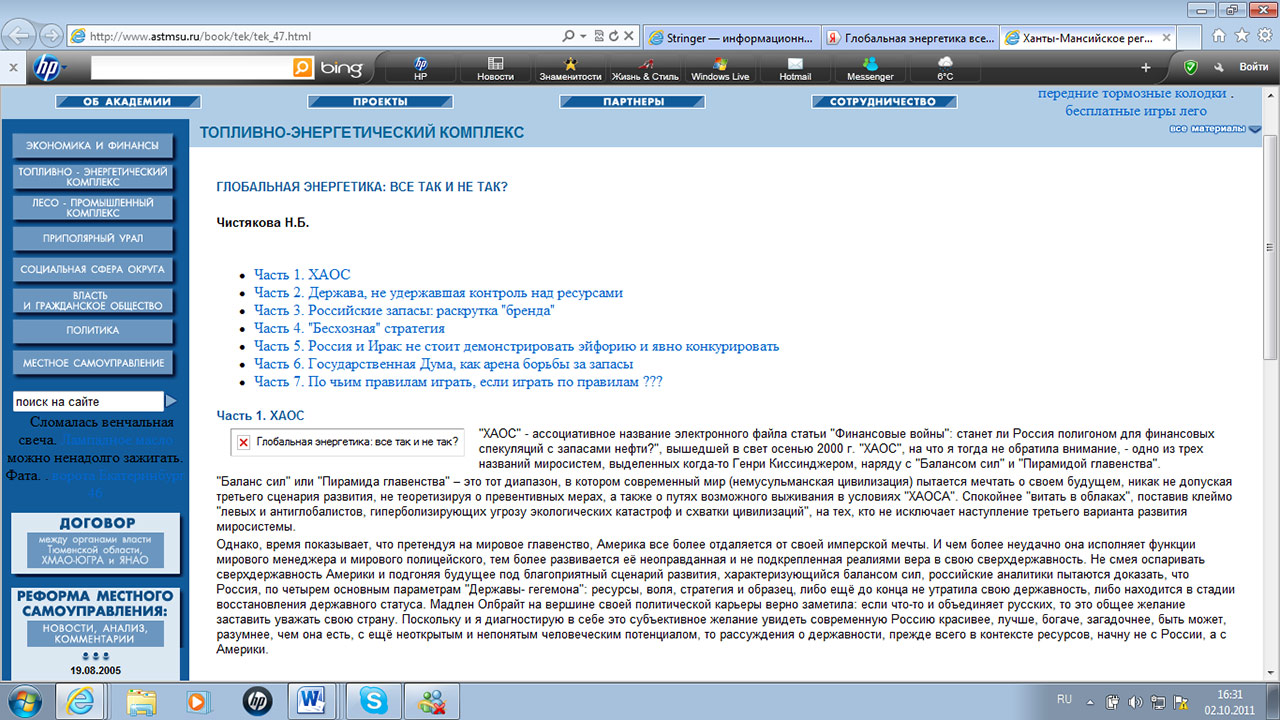This screenshot has height=720, width=1280.
Task: Open Hotmail toolbar shortcut
Action: [795, 68]
